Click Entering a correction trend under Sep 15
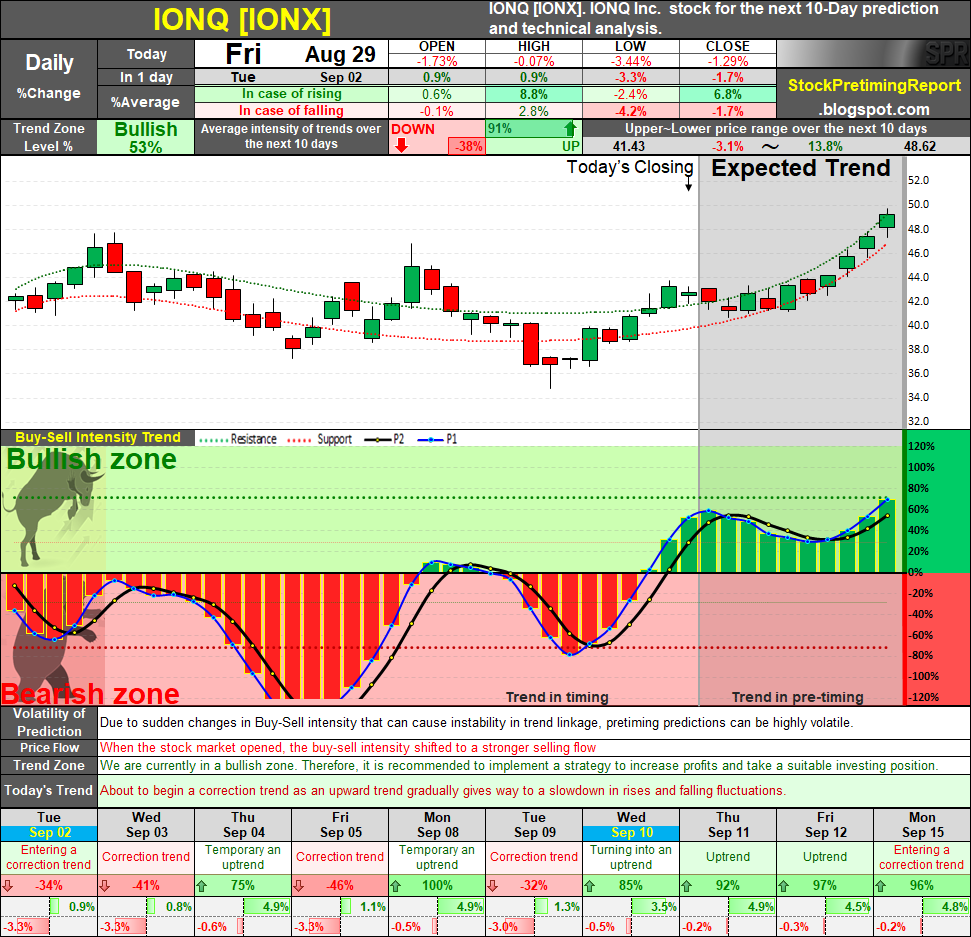The width and height of the screenshot is (971, 937). click(x=921, y=857)
